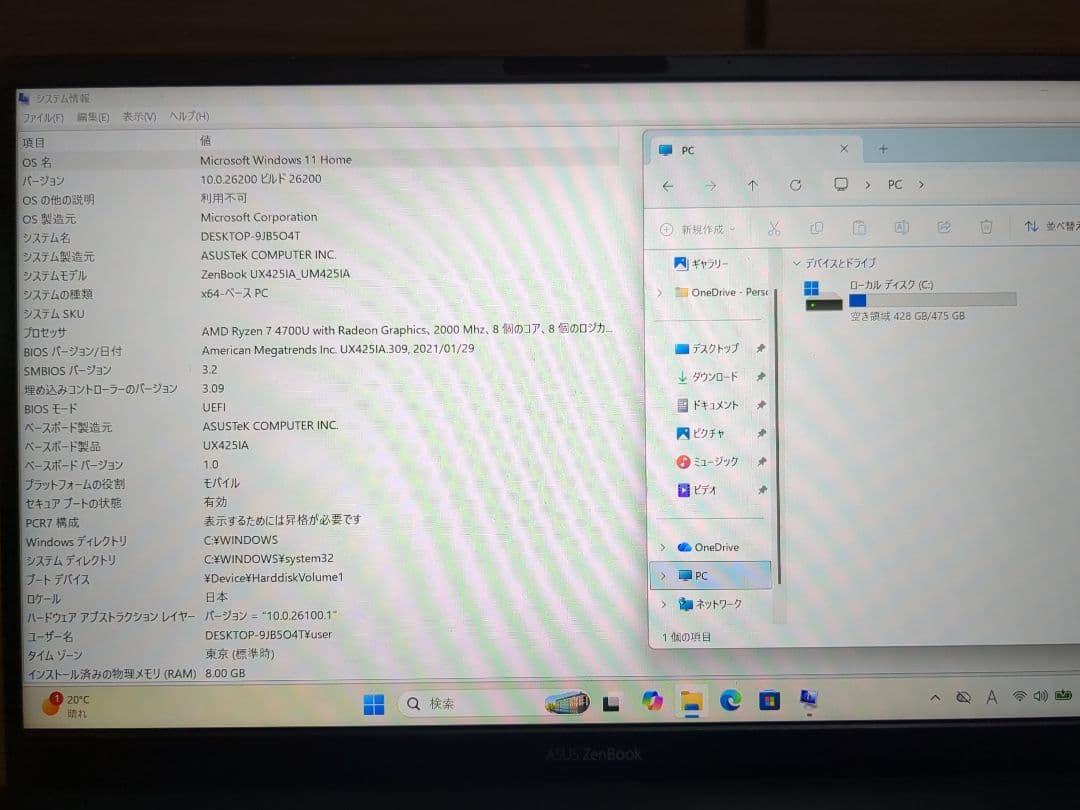Click the Share icon in toolbar
Screen dimensions: 1080x810
(x=944, y=227)
